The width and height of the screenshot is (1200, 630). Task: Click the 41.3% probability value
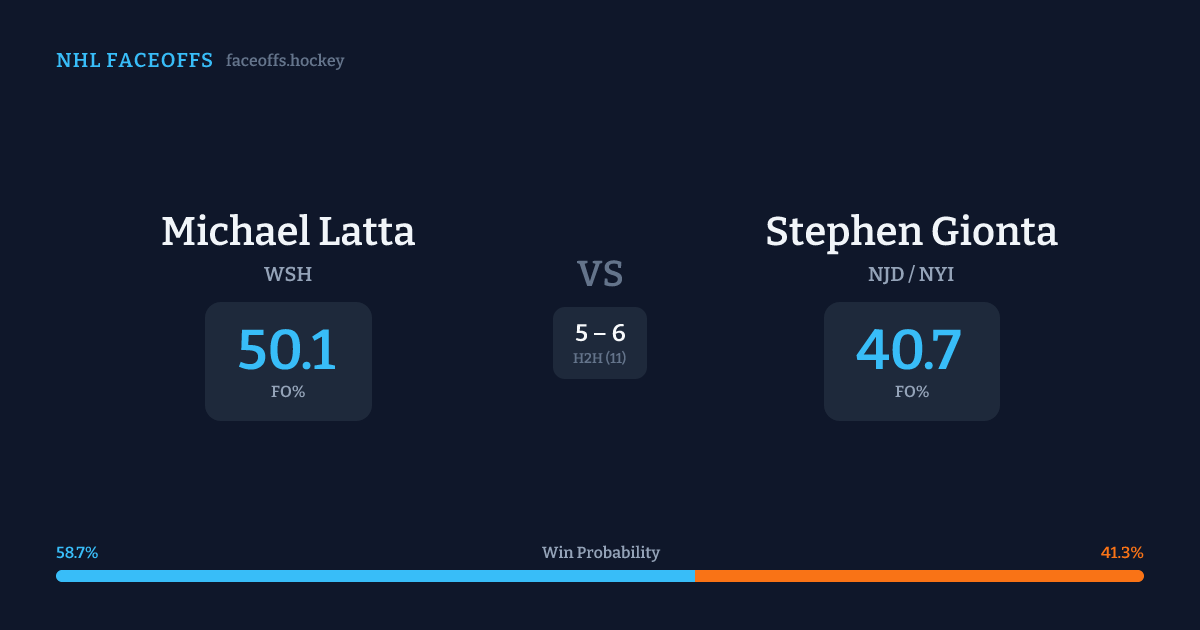click(x=1122, y=553)
